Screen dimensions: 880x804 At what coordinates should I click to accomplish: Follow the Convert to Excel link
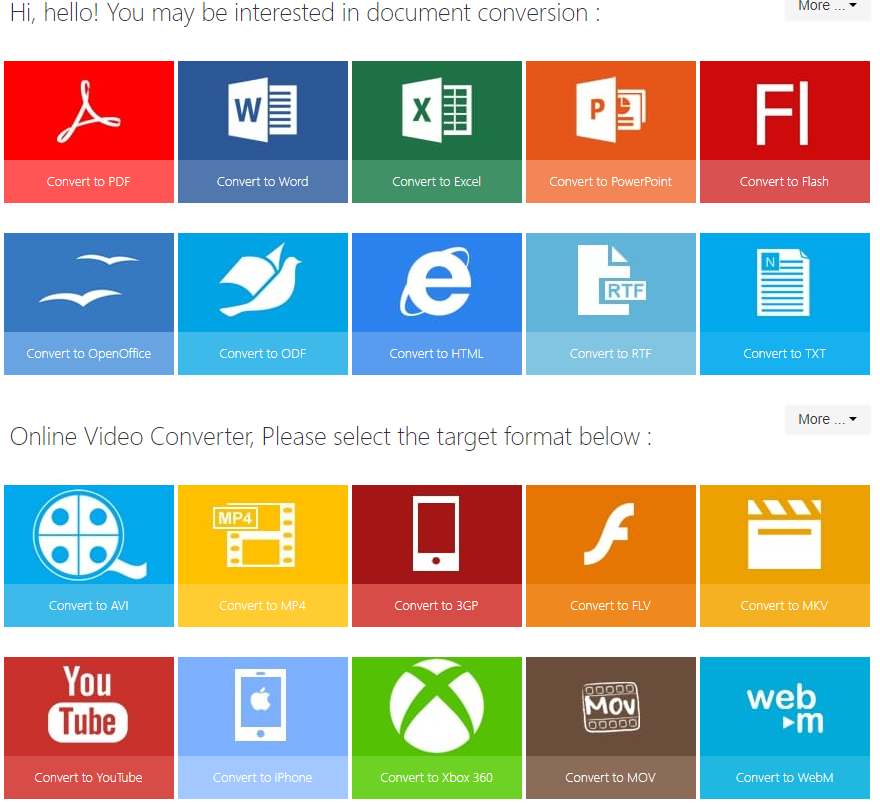[x=437, y=181]
